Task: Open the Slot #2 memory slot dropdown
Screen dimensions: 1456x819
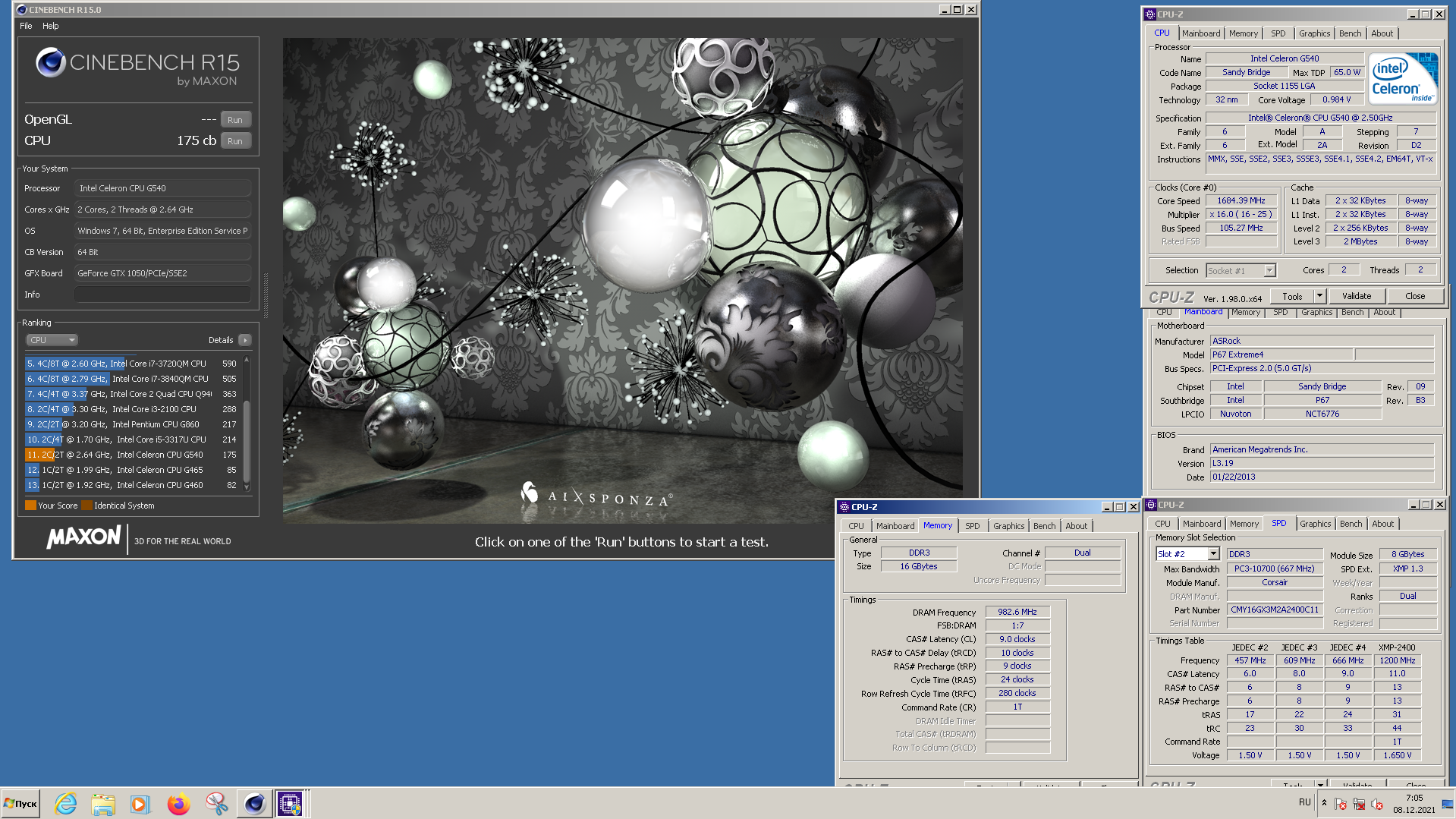Action: [1187, 554]
